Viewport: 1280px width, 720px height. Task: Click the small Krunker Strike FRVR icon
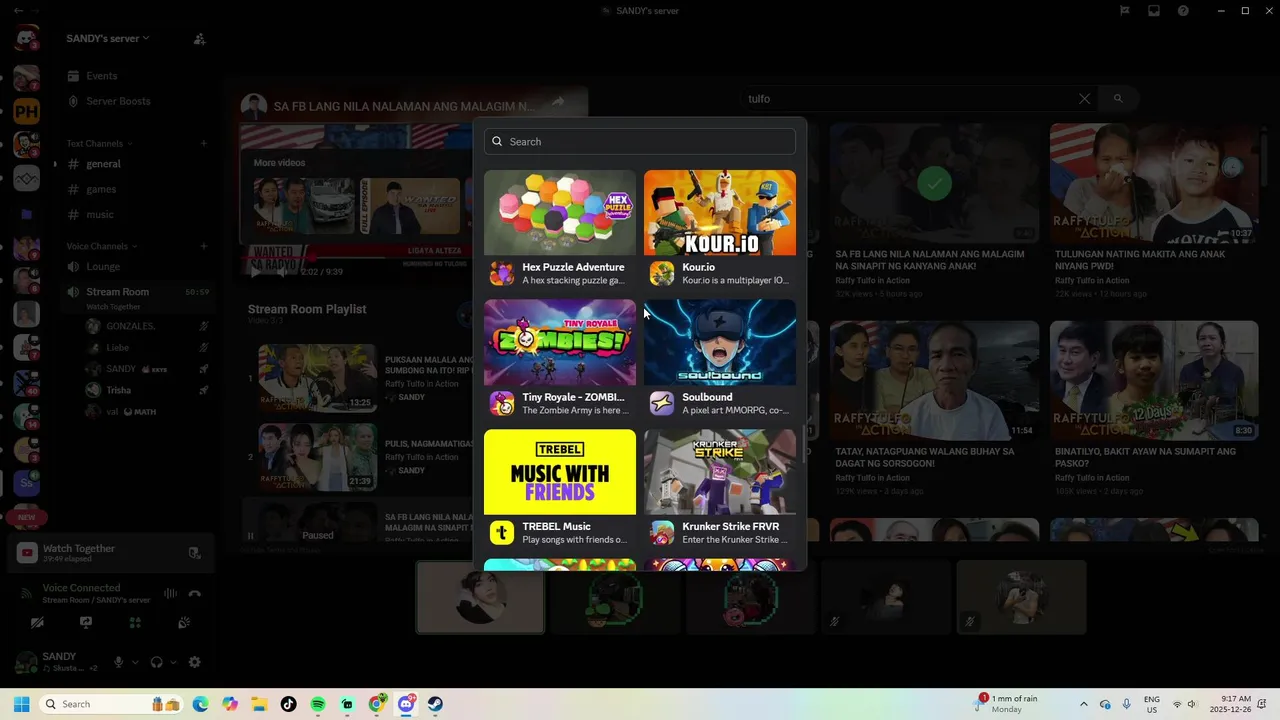[x=662, y=533]
